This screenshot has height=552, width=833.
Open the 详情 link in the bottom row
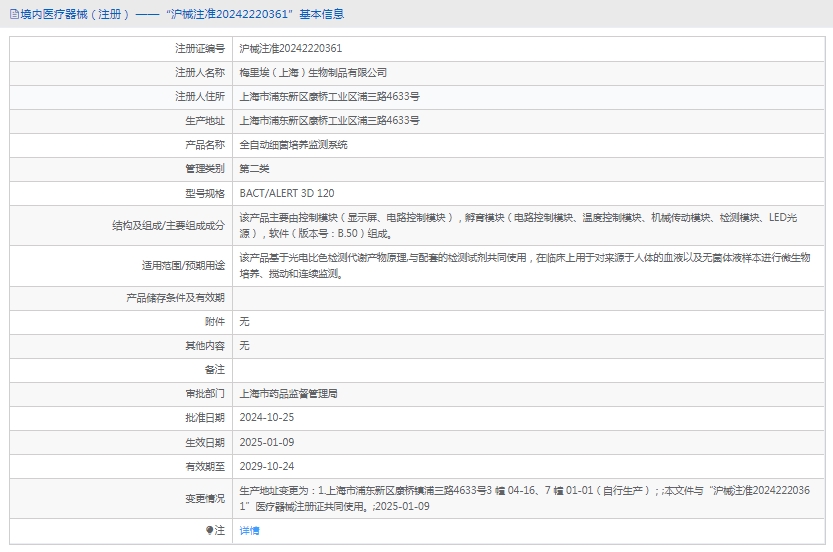pos(249,531)
